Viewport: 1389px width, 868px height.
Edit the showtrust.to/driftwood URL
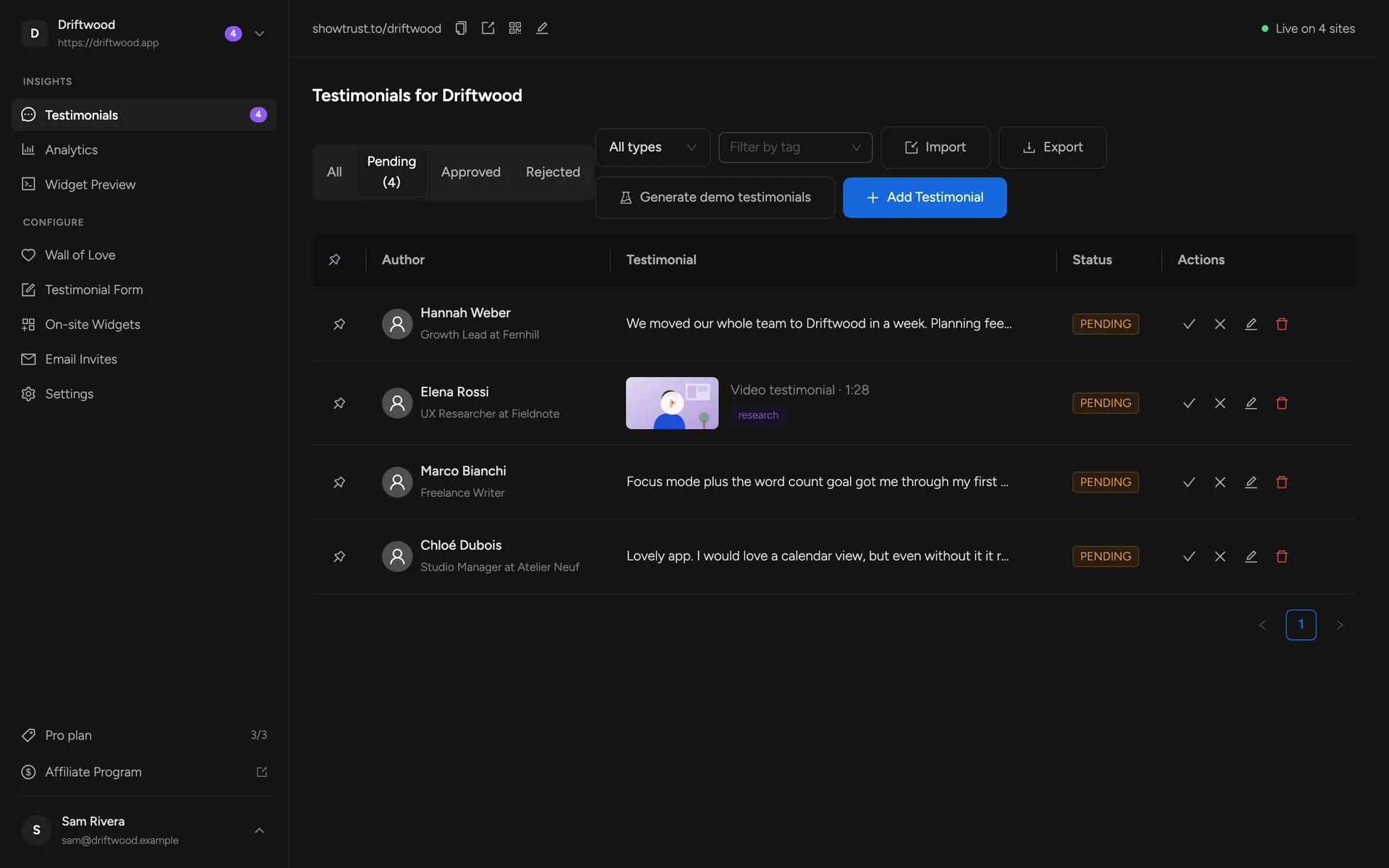tap(542, 28)
